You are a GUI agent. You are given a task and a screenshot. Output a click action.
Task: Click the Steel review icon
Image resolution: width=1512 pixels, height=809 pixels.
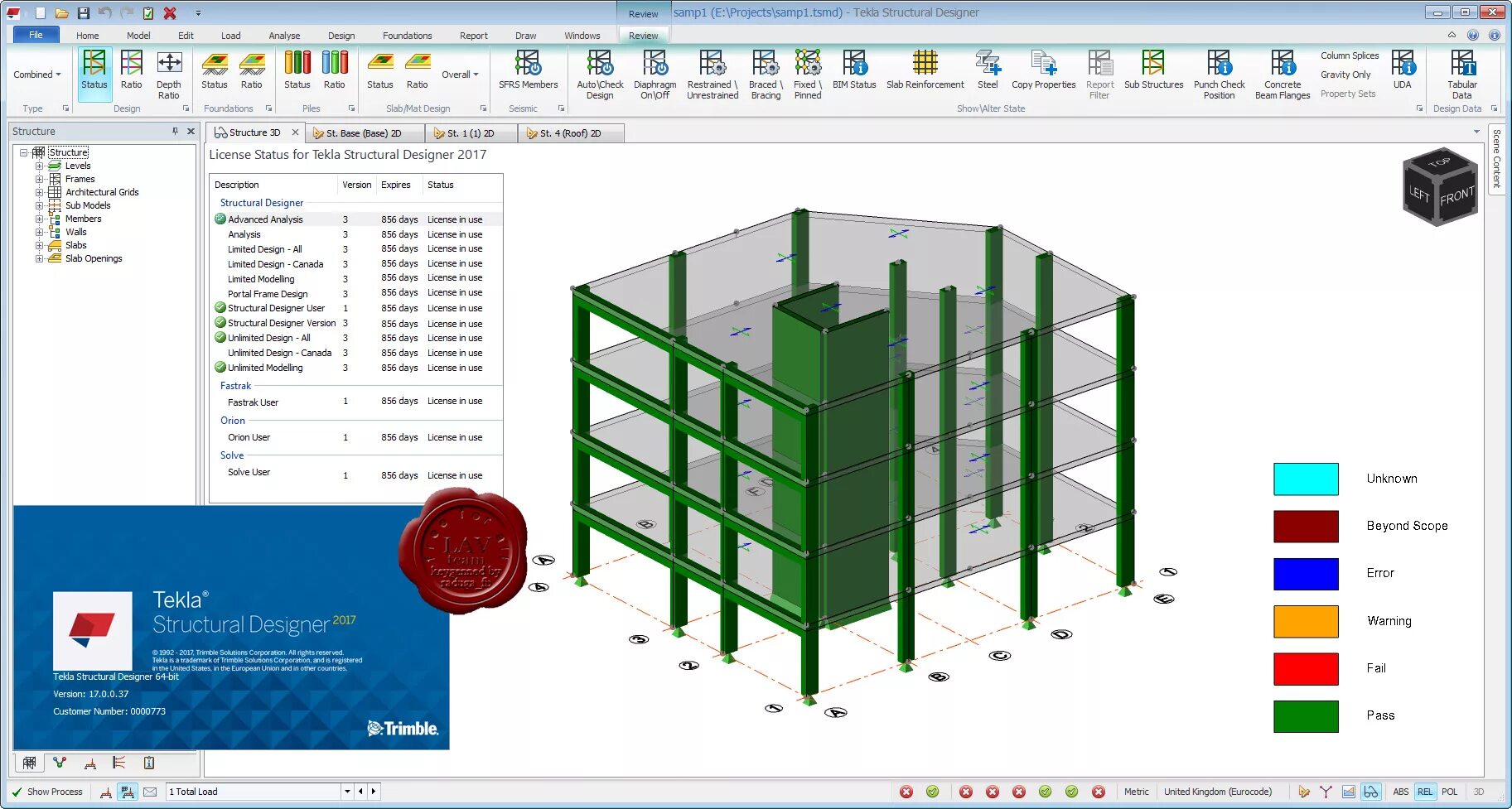pyautogui.click(x=988, y=70)
